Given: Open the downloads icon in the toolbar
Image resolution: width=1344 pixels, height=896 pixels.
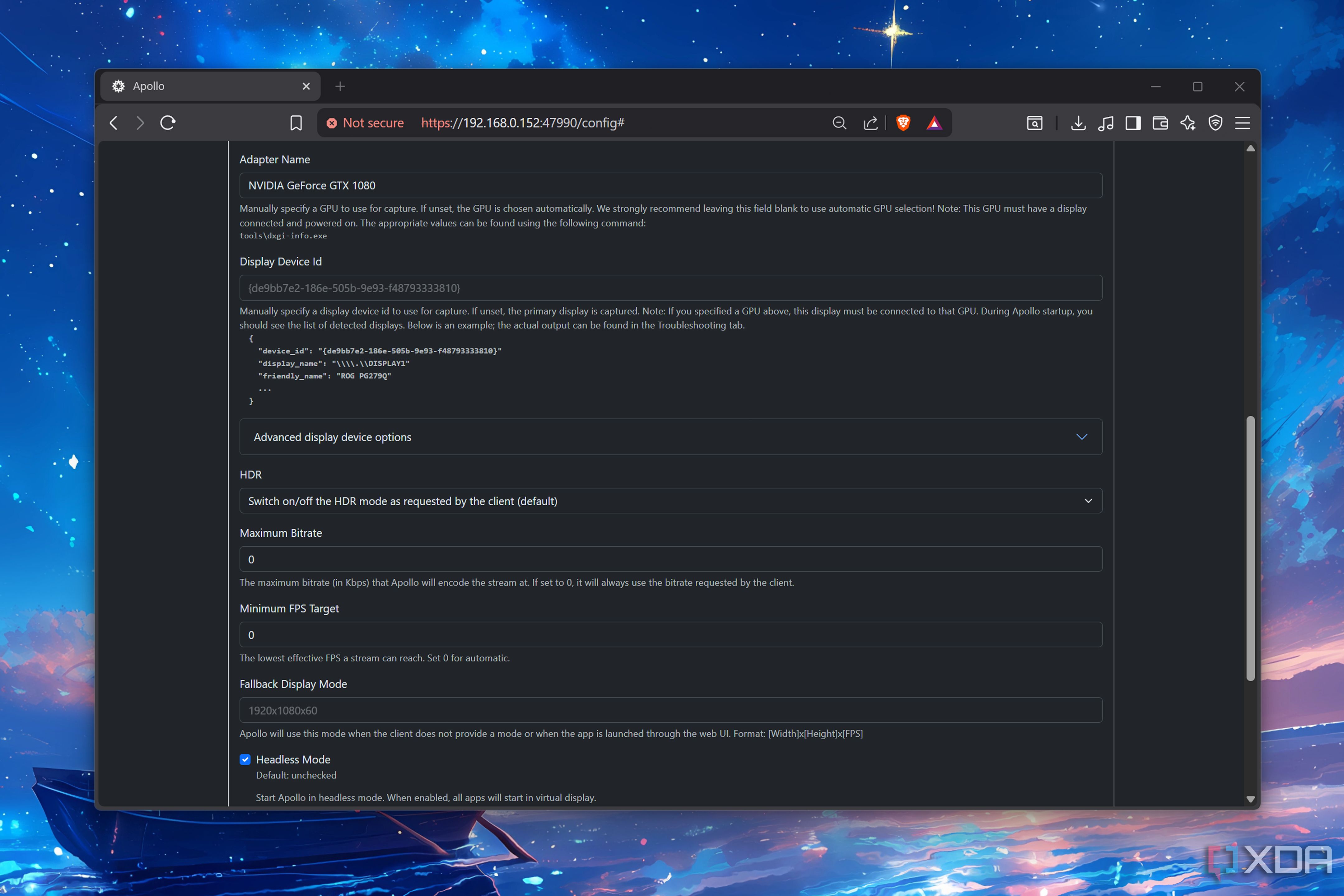Looking at the screenshot, I should pyautogui.click(x=1078, y=123).
